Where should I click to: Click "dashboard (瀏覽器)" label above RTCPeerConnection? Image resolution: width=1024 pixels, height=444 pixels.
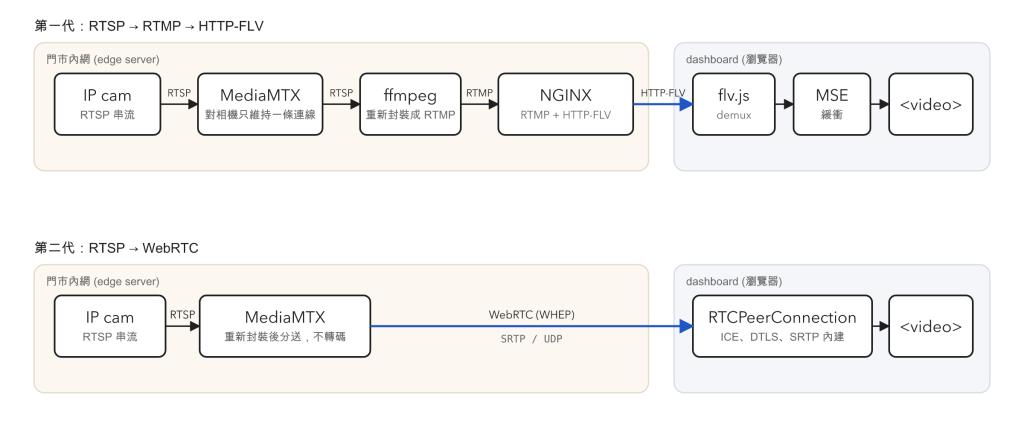[x=734, y=281]
